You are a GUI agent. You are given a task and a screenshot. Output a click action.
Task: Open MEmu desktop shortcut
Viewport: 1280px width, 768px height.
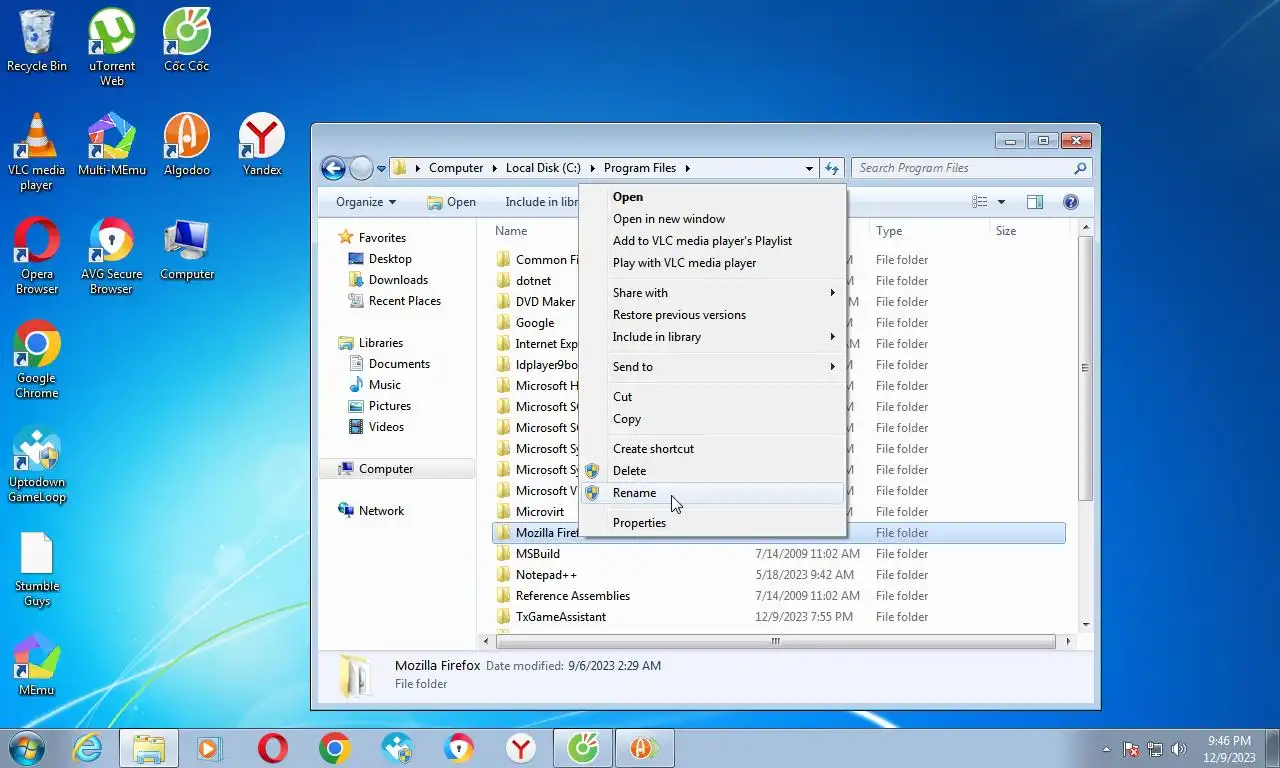point(37,665)
